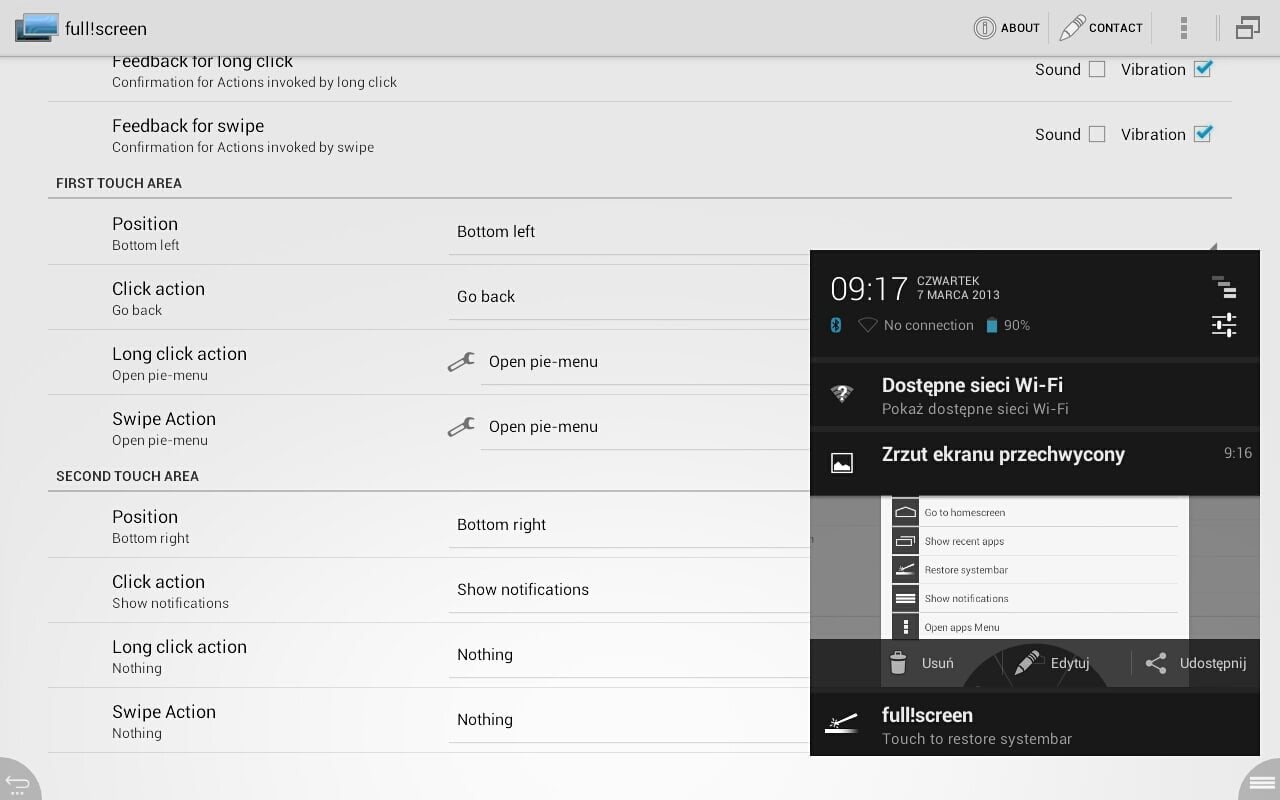Viewport: 1280px width, 800px height.
Task: Open the Contact option
Action: click(x=1101, y=28)
